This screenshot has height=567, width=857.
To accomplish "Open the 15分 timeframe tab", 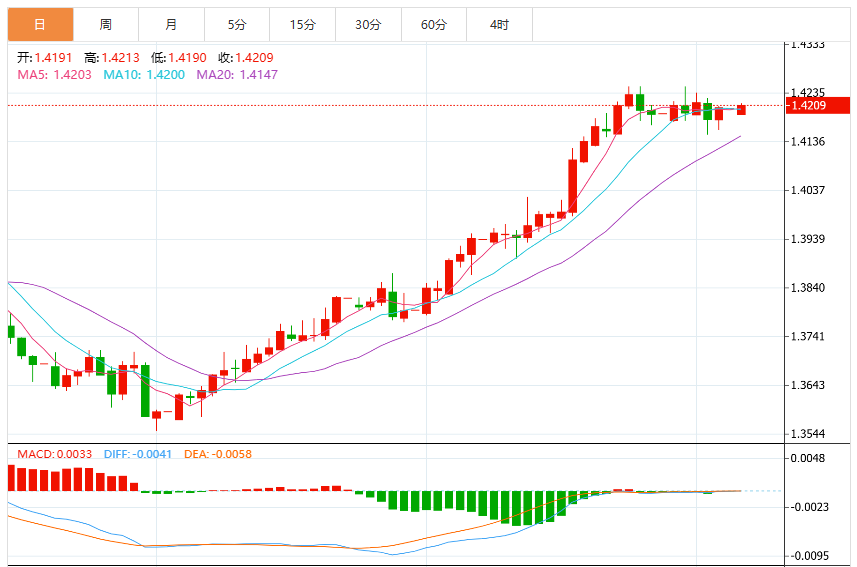I will click(x=303, y=25).
